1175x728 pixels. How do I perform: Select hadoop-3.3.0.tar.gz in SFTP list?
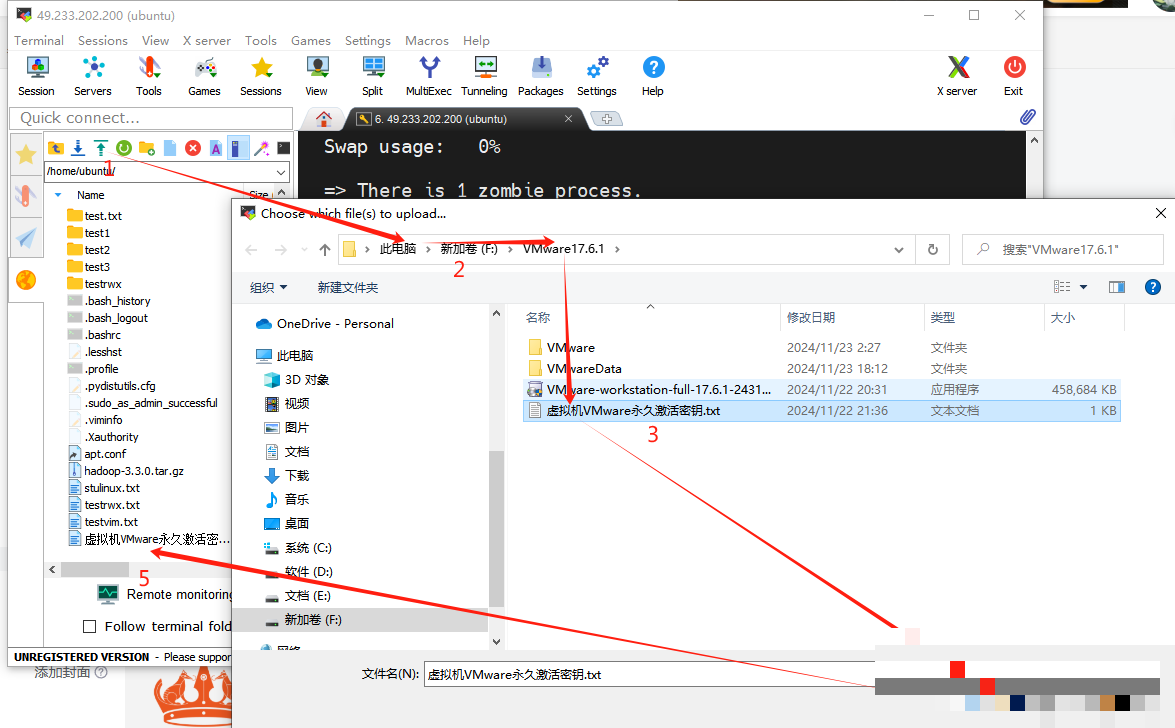click(133, 471)
